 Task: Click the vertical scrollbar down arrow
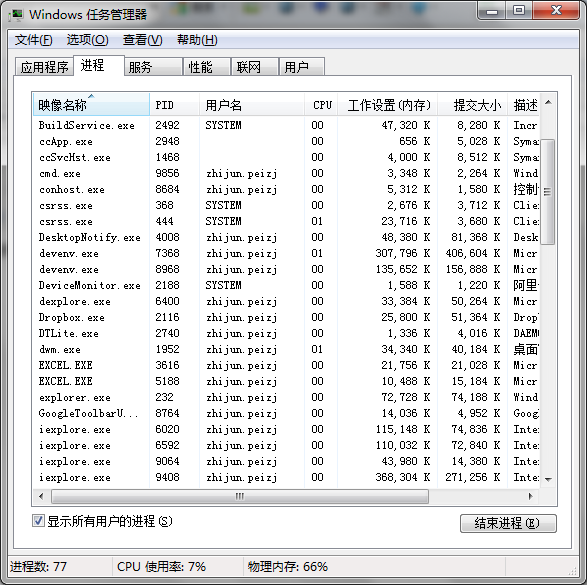click(548, 479)
